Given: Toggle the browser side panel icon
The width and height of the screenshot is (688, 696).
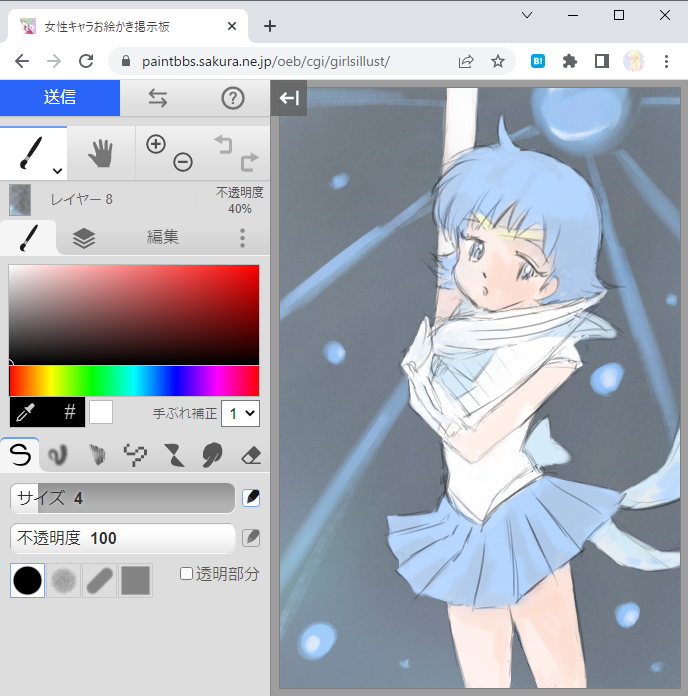Looking at the screenshot, I should (x=601, y=61).
